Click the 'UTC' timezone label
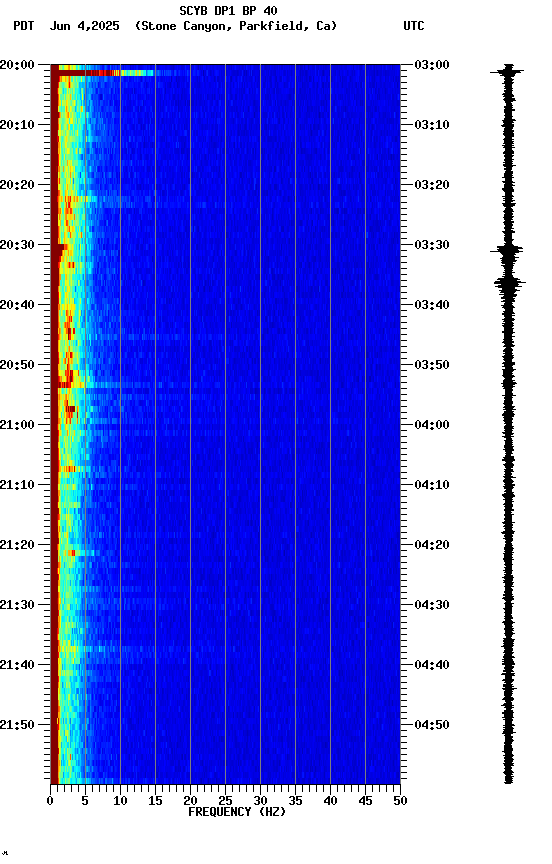The width and height of the screenshot is (552, 864). pos(414,26)
